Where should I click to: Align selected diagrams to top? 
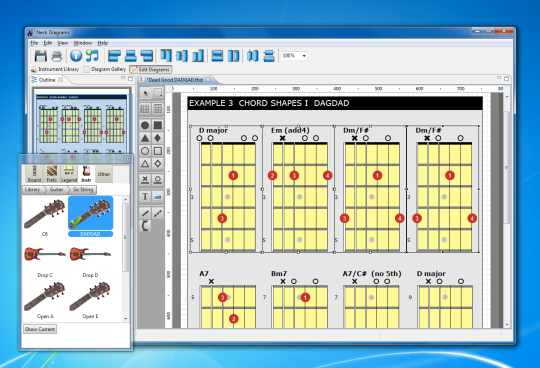point(166,55)
